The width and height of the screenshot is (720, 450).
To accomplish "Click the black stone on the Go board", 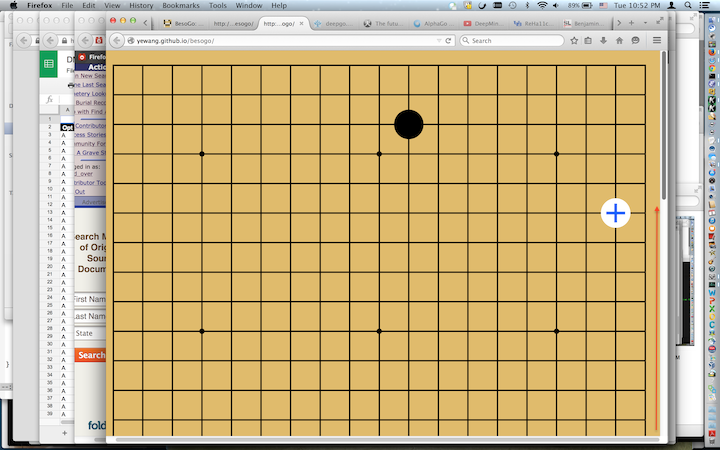I will (408, 124).
